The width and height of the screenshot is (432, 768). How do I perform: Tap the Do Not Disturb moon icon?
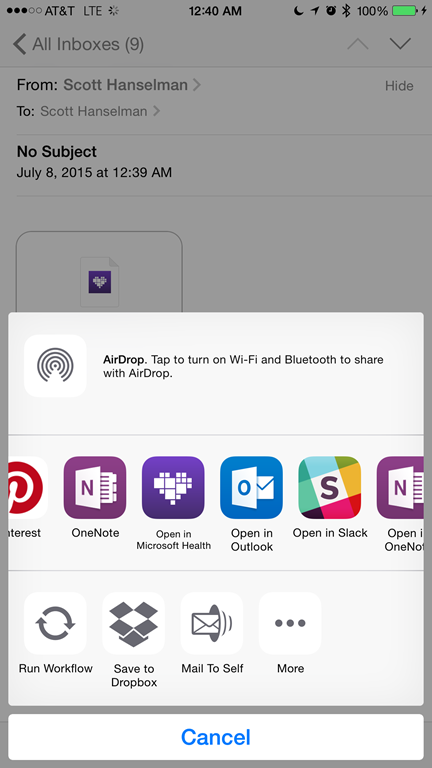coord(298,10)
